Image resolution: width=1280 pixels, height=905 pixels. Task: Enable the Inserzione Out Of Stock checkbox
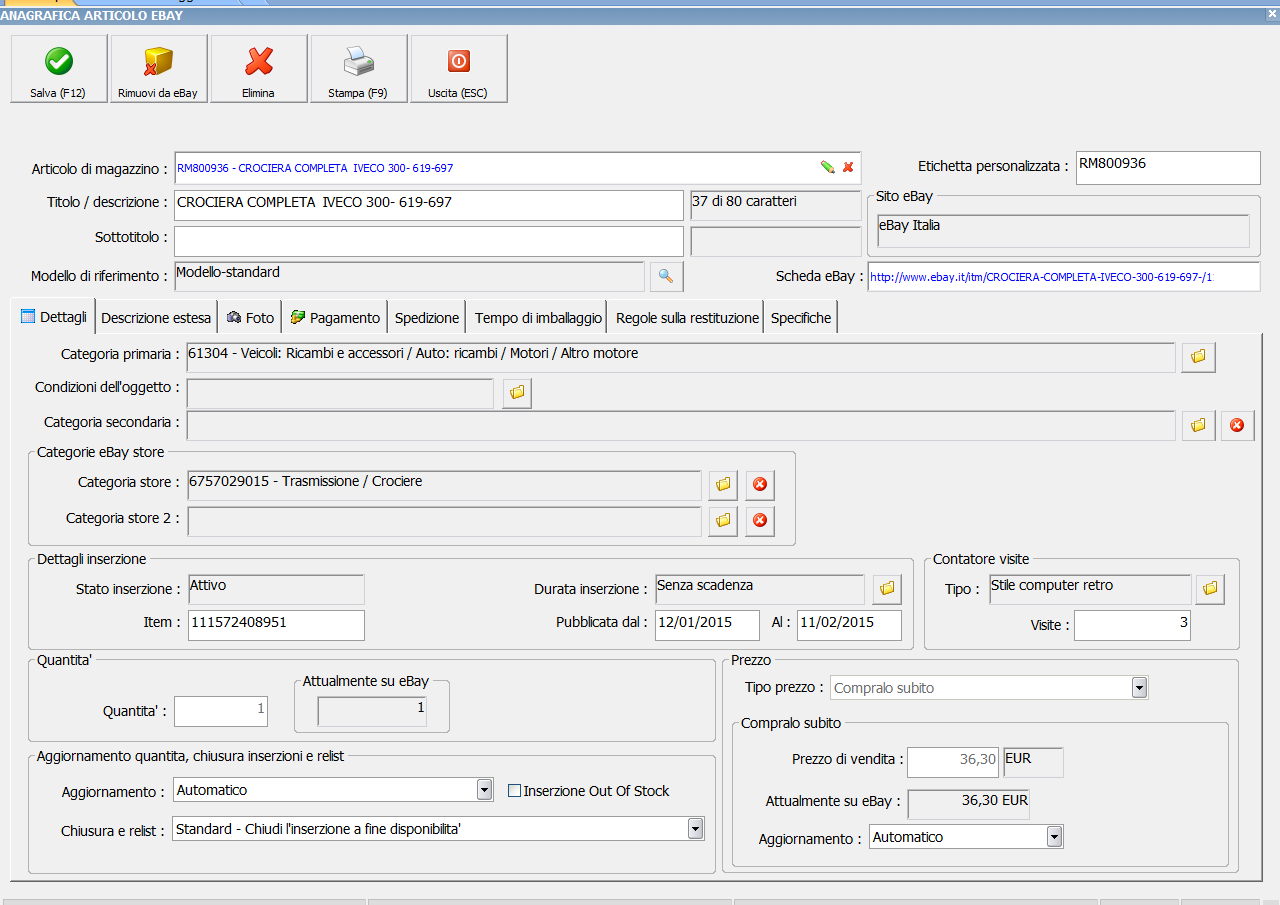pos(515,791)
